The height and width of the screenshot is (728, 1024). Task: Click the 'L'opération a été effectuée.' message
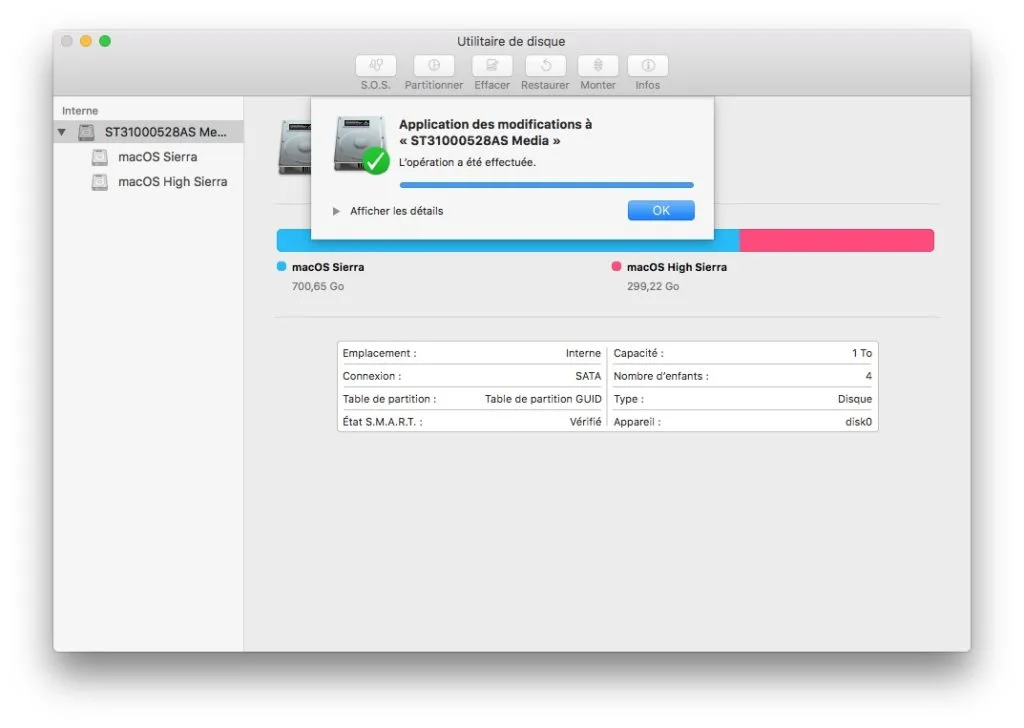point(467,162)
